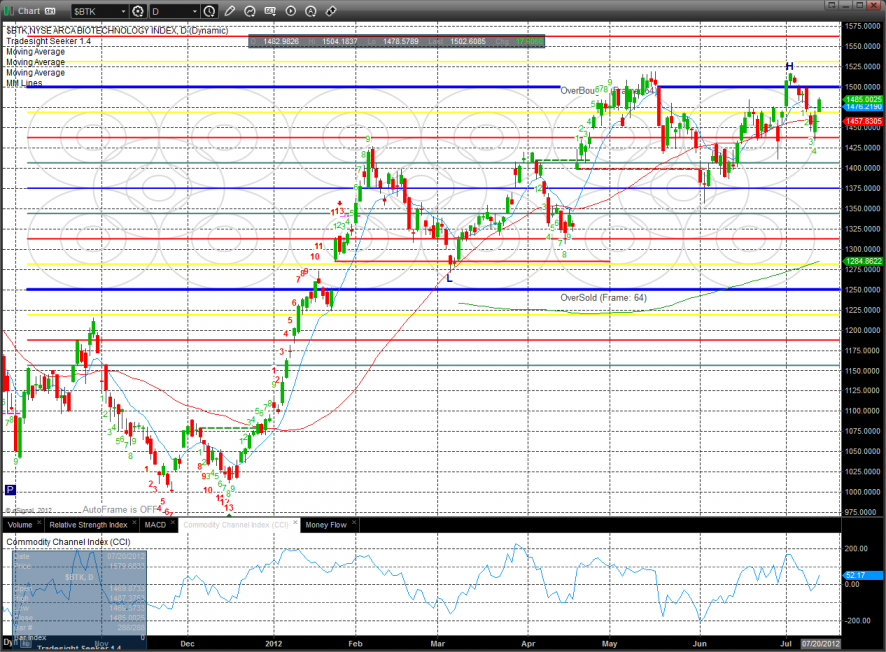
Task: Click the blue P marker on chart
Action: (10, 490)
